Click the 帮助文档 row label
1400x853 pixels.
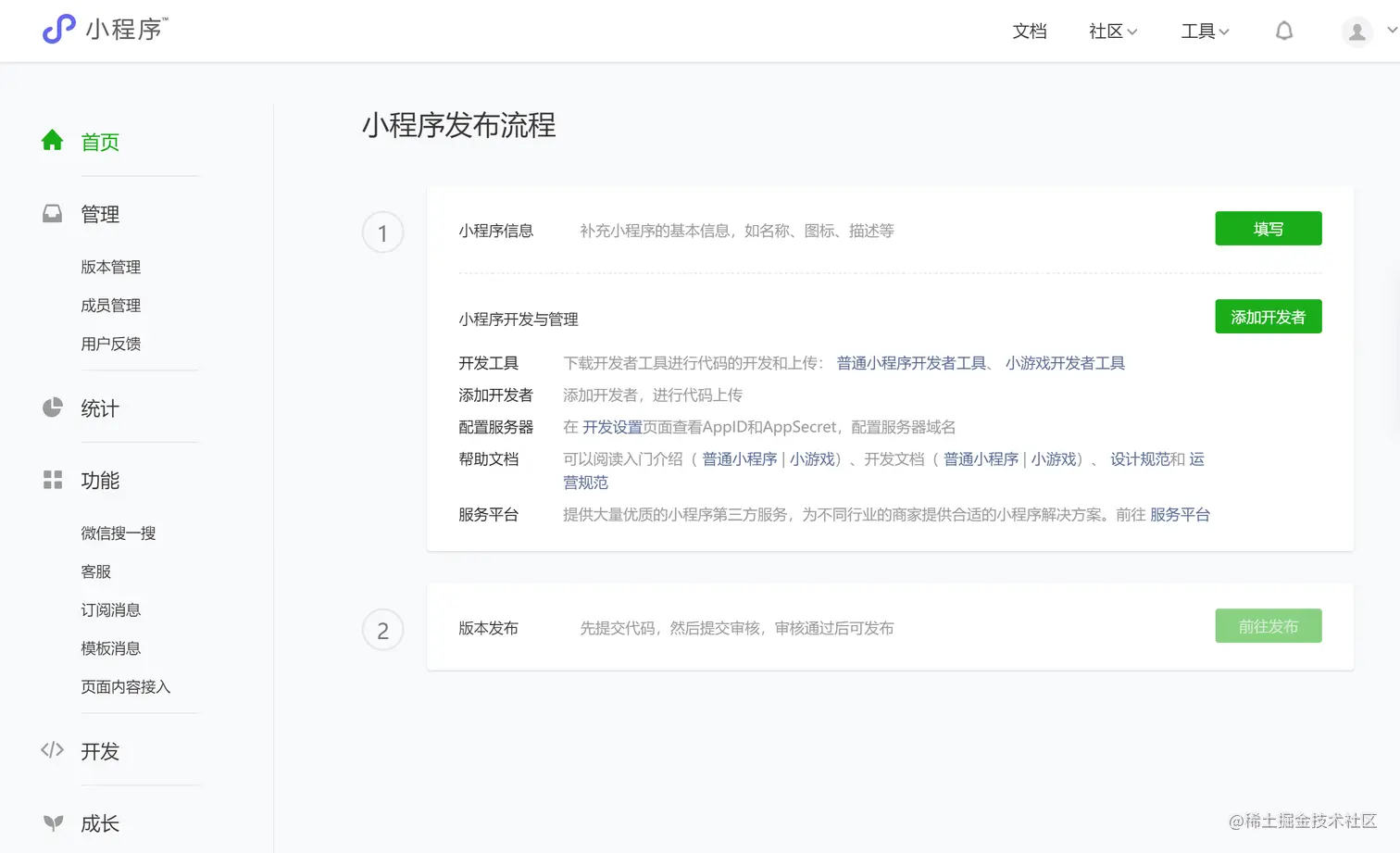click(x=488, y=459)
